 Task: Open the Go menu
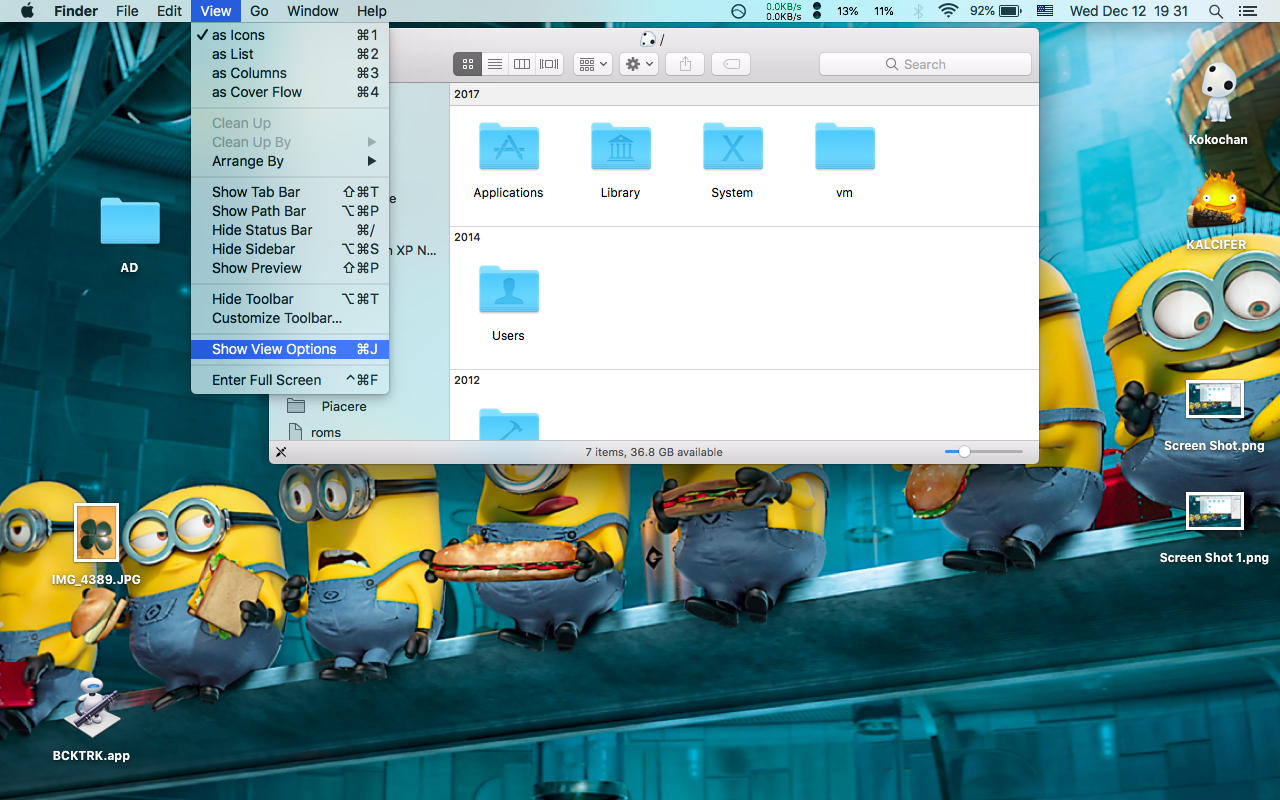259,11
